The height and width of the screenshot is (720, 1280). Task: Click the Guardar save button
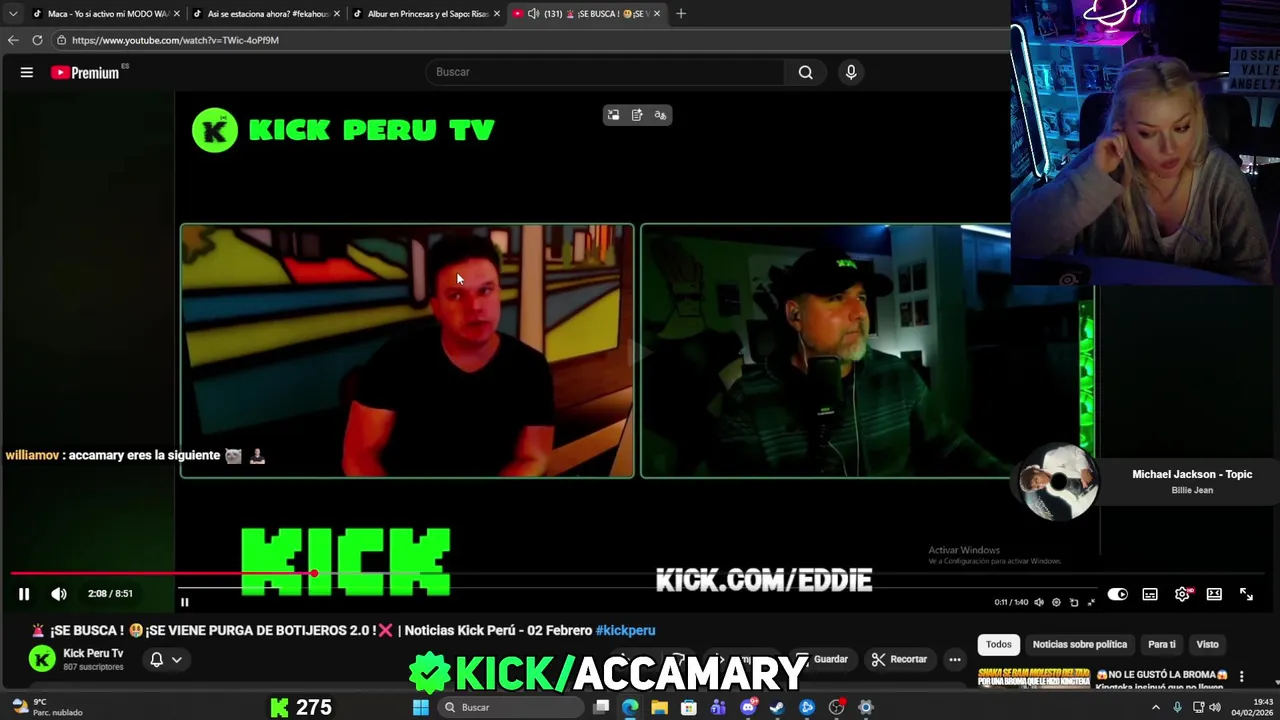tap(822, 659)
